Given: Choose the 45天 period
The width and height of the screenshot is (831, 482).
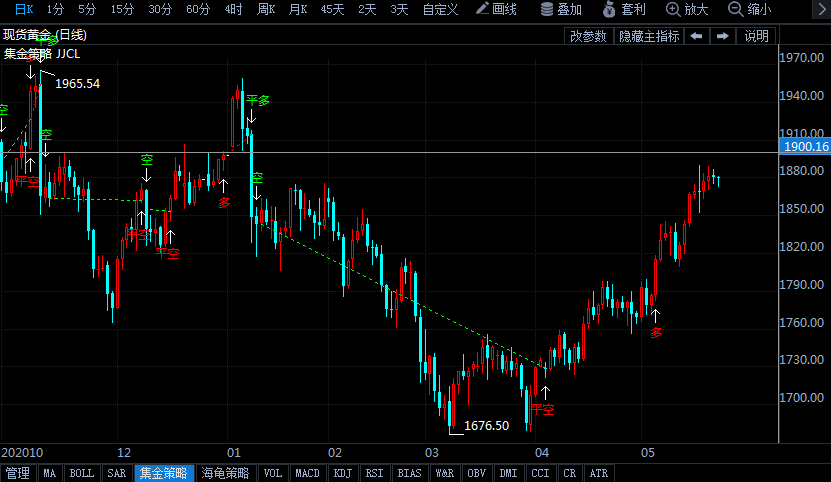Looking at the screenshot, I should coord(332,9).
